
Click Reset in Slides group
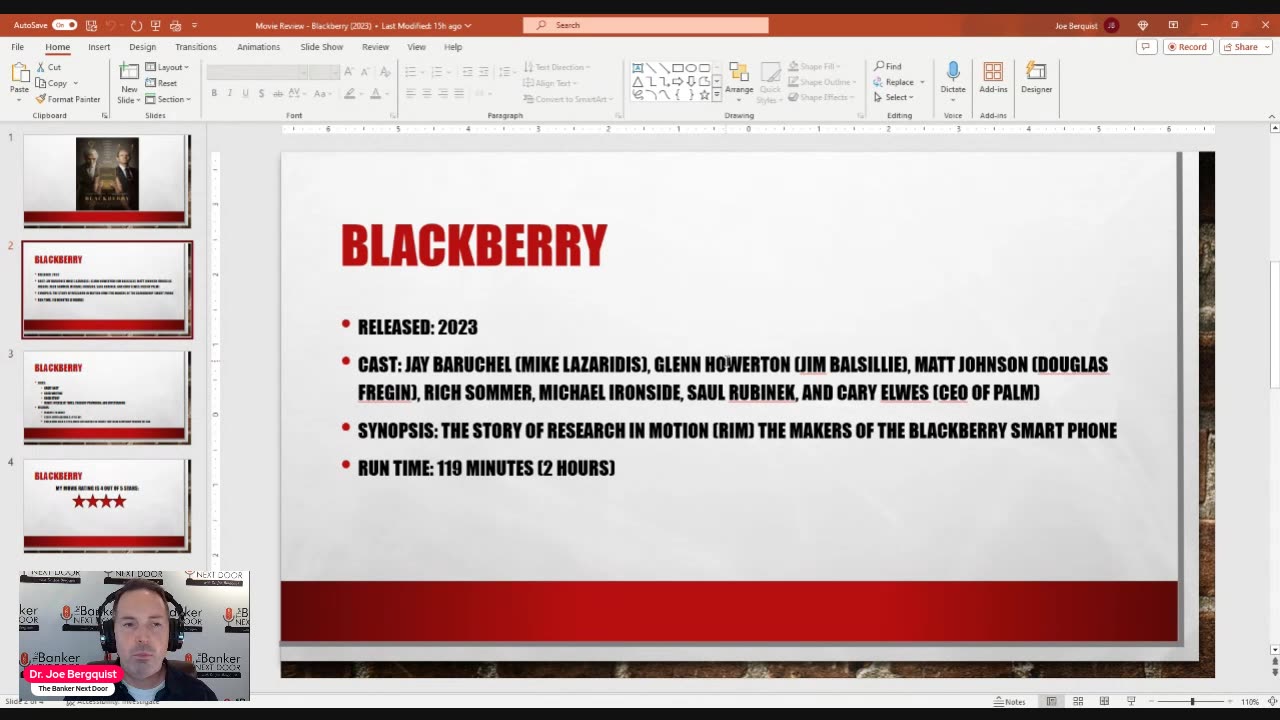coord(161,83)
